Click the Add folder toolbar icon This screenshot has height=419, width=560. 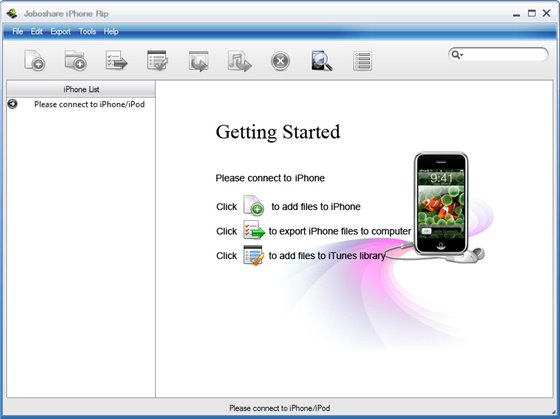76,60
